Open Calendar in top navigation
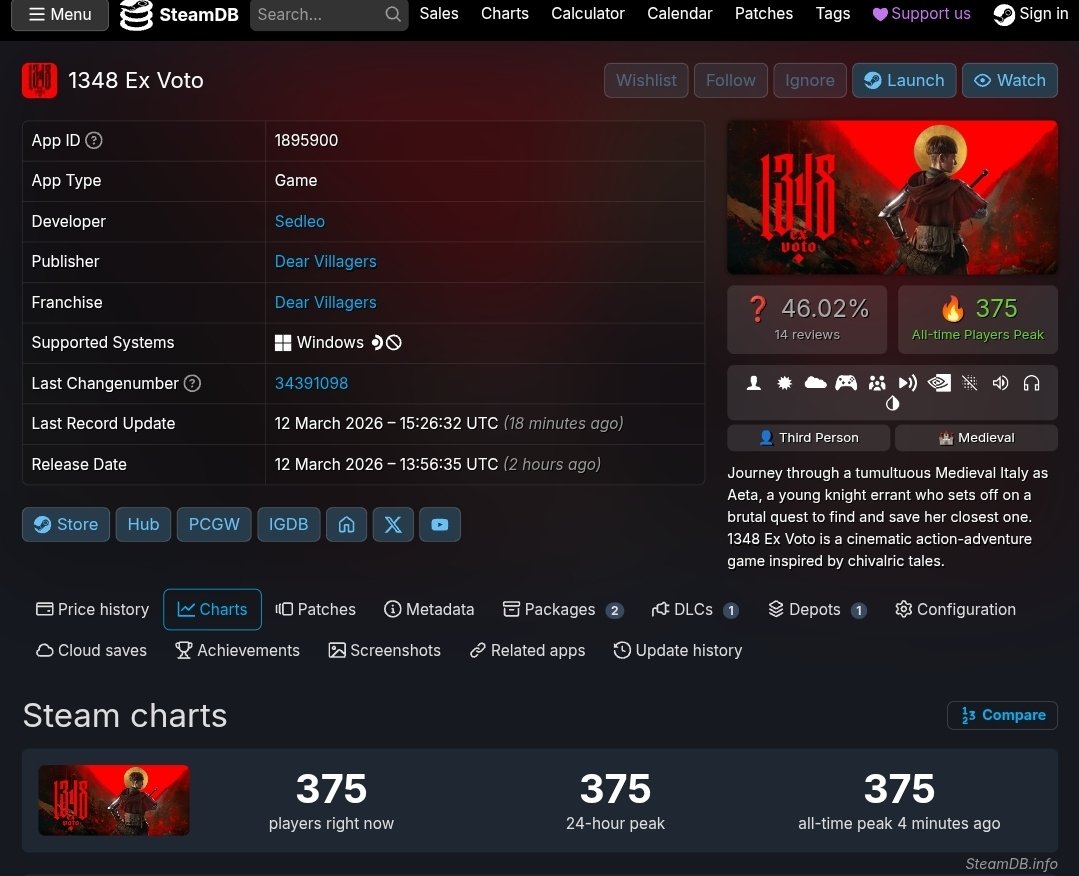This screenshot has height=876, width=1079. (680, 14)
